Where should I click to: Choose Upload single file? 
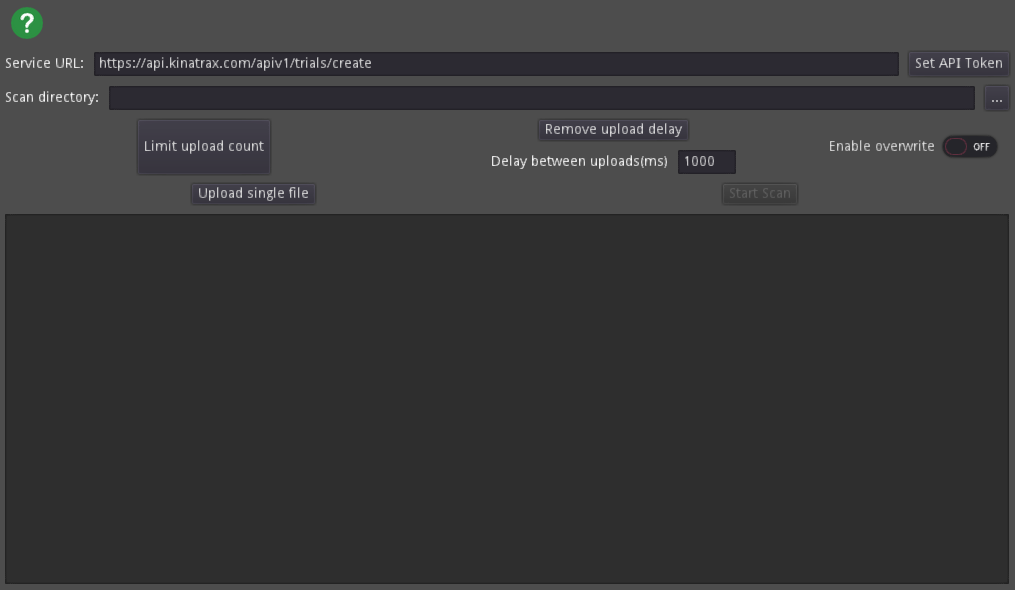pos(253,194)
